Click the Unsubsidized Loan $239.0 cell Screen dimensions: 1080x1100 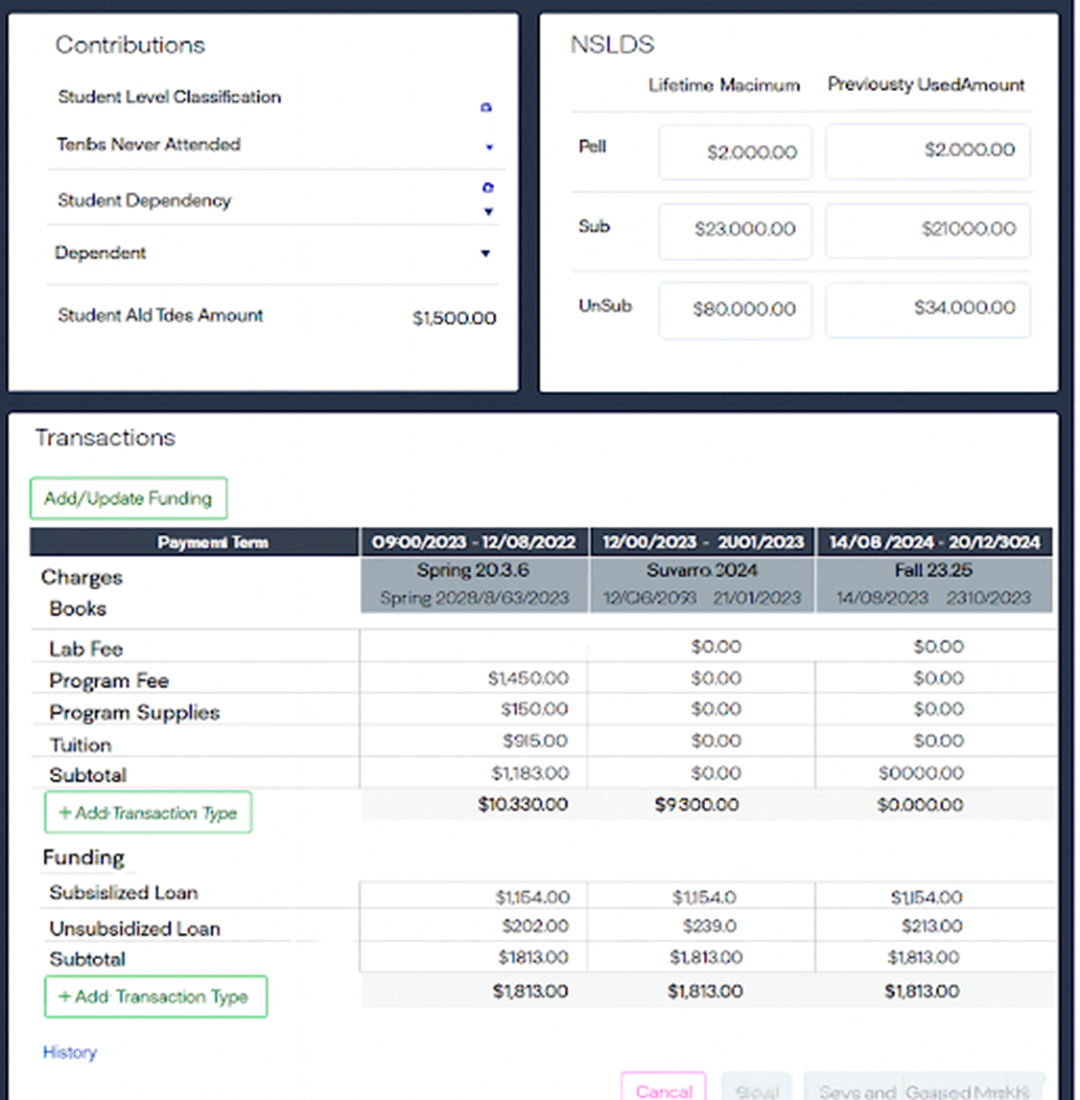pyautogui.click(x=709, y=926)
